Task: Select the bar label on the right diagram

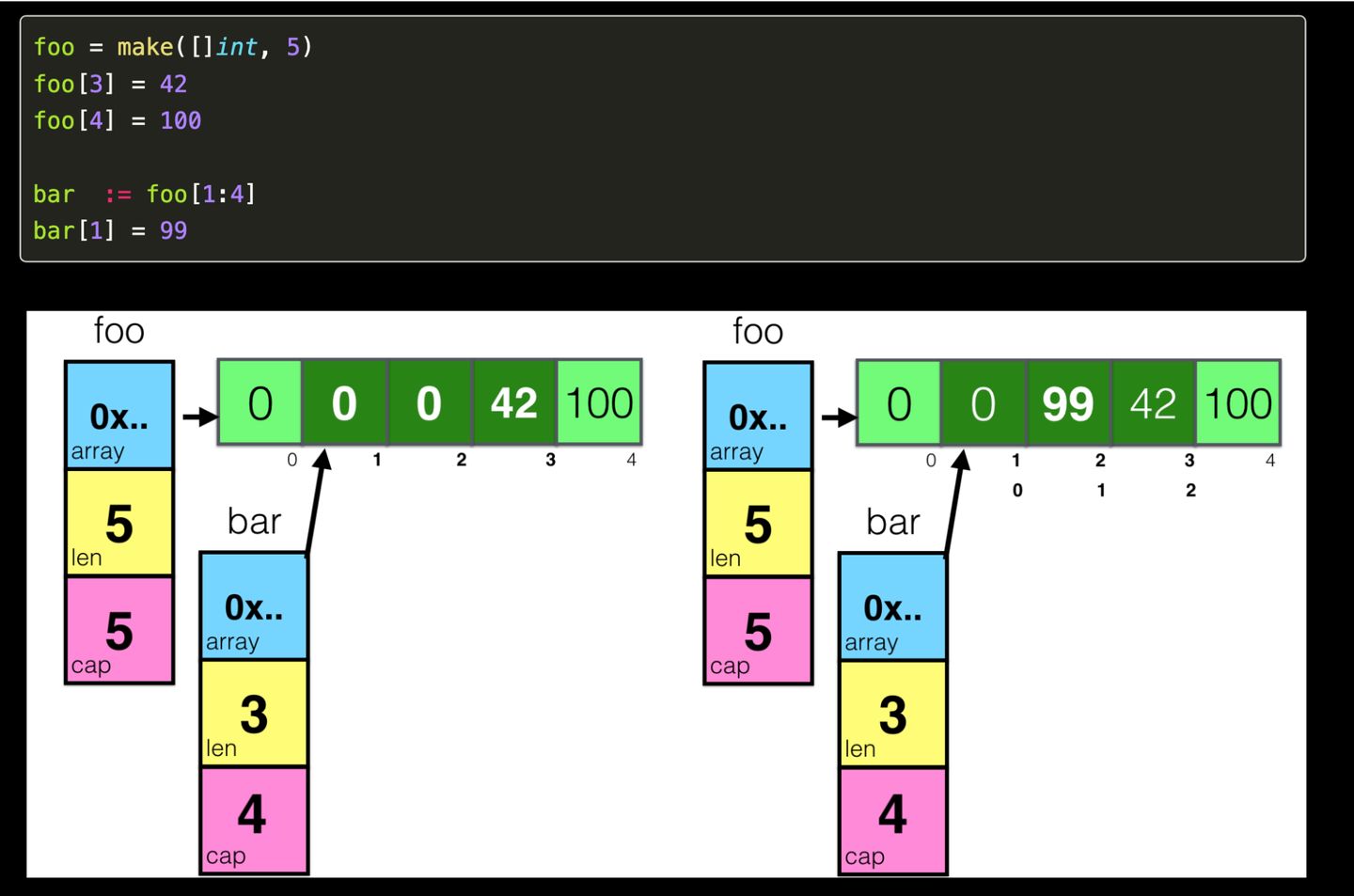Action: [891, 522]
